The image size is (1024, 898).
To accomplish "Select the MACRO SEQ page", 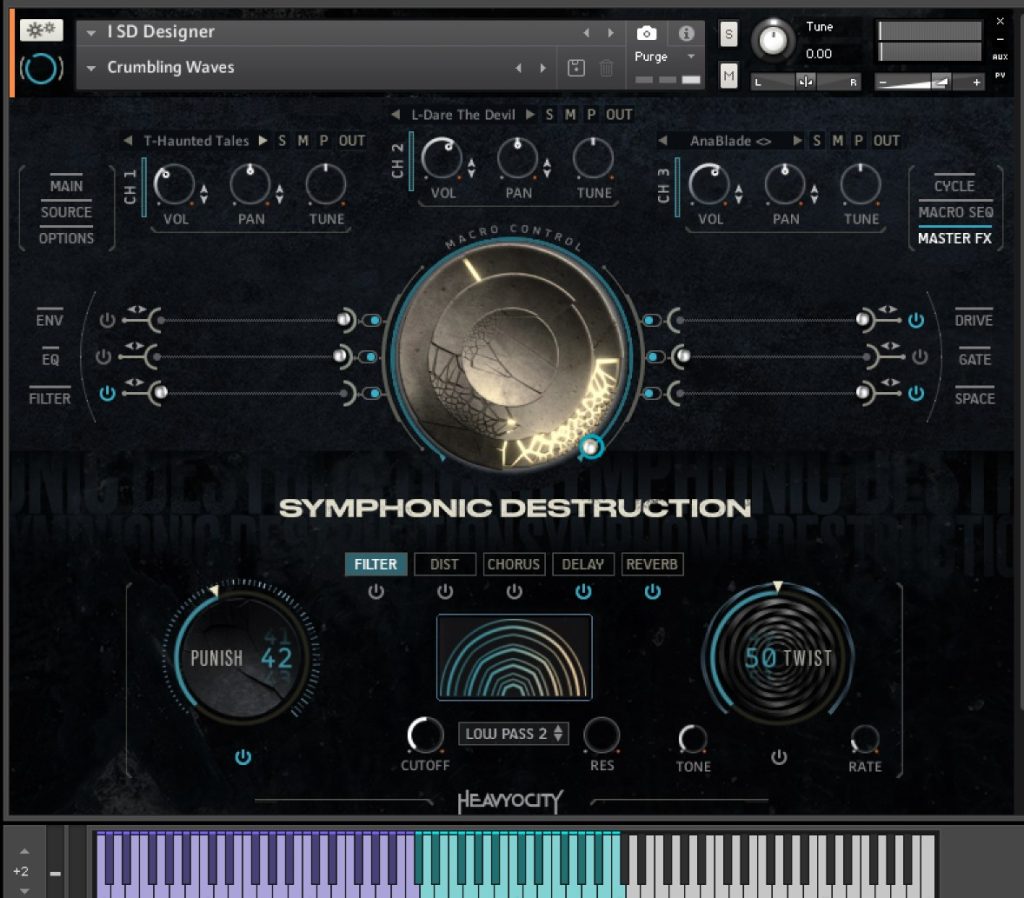I will tap(955, 212).
